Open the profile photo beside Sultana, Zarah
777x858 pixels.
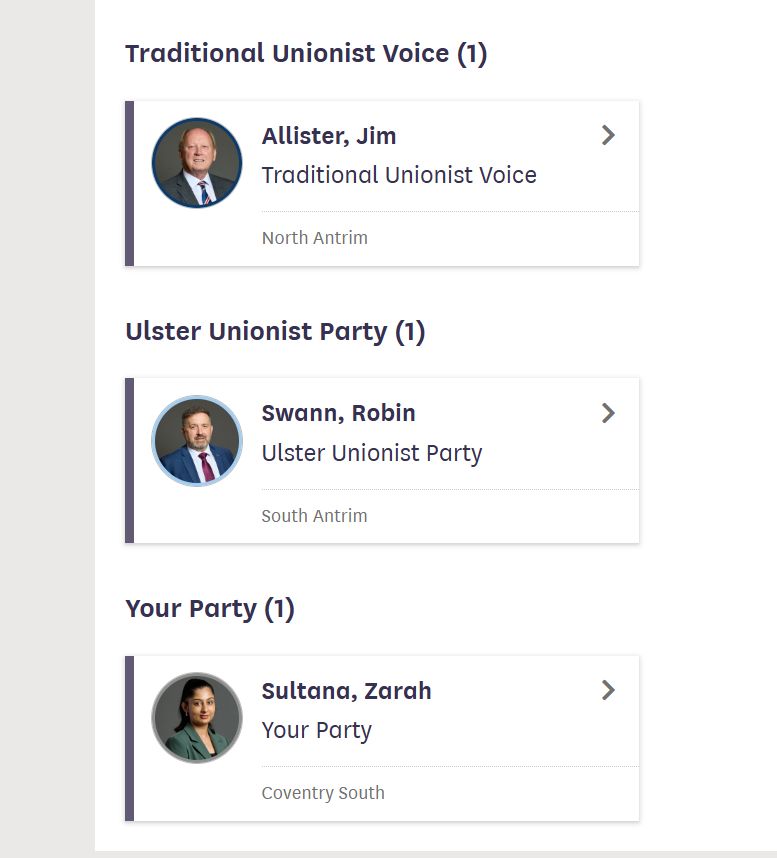click(x=197, y=718)
